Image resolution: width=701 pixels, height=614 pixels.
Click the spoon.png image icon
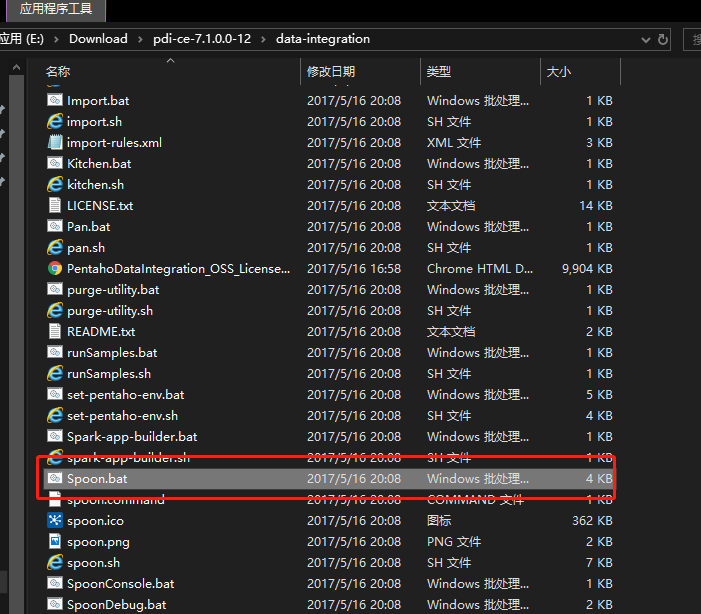(55, 542)
